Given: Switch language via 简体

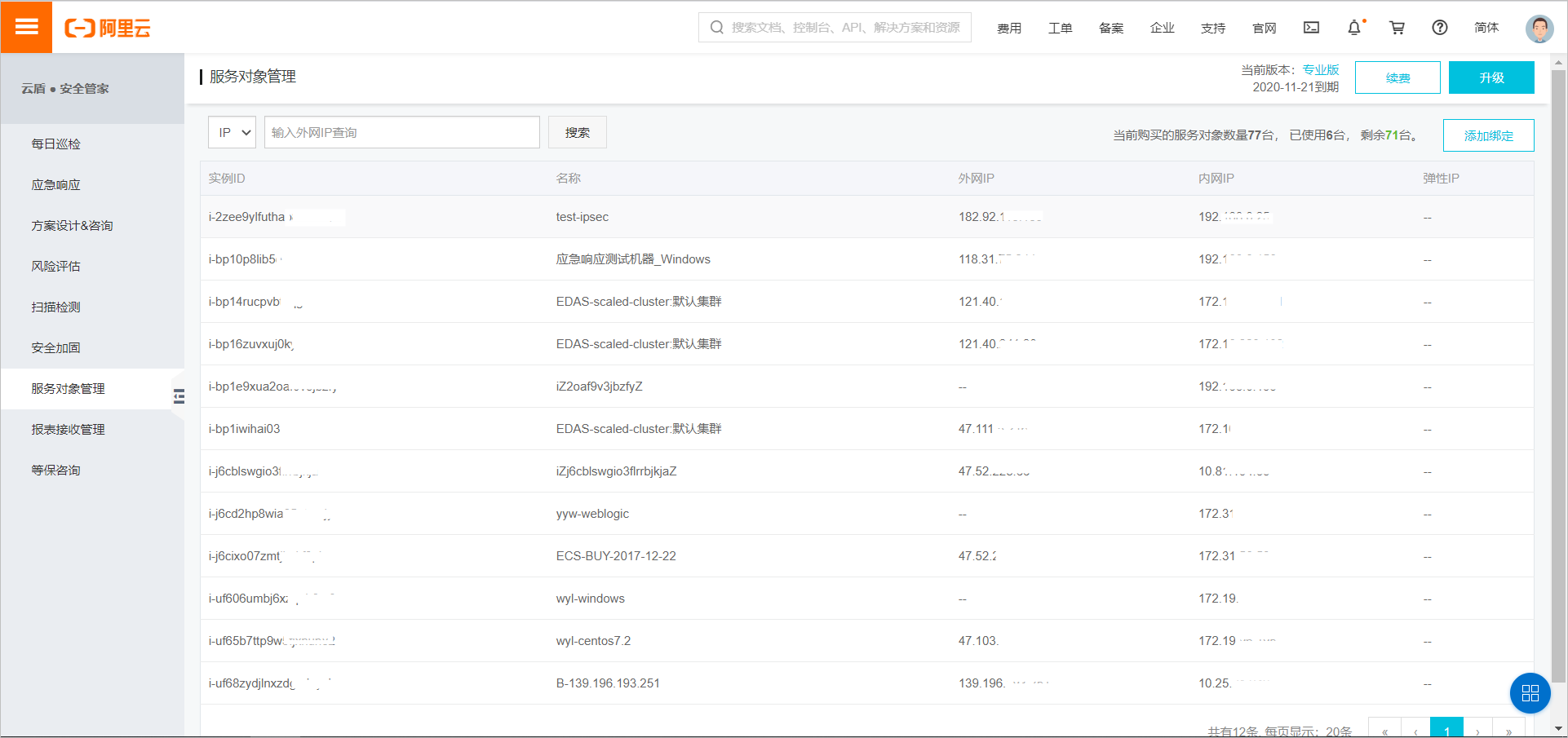Looking at the screenshot, I should point(1486,28).
